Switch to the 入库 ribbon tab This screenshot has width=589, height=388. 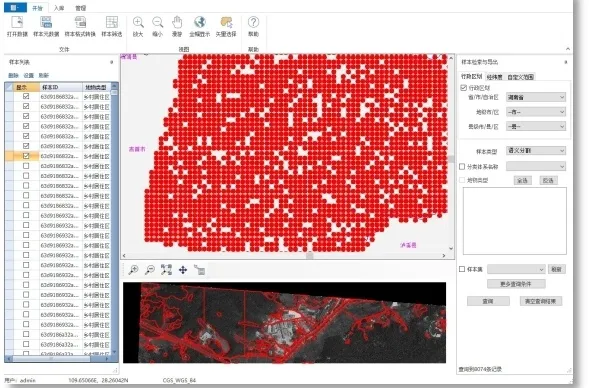[x=59, y=8]
